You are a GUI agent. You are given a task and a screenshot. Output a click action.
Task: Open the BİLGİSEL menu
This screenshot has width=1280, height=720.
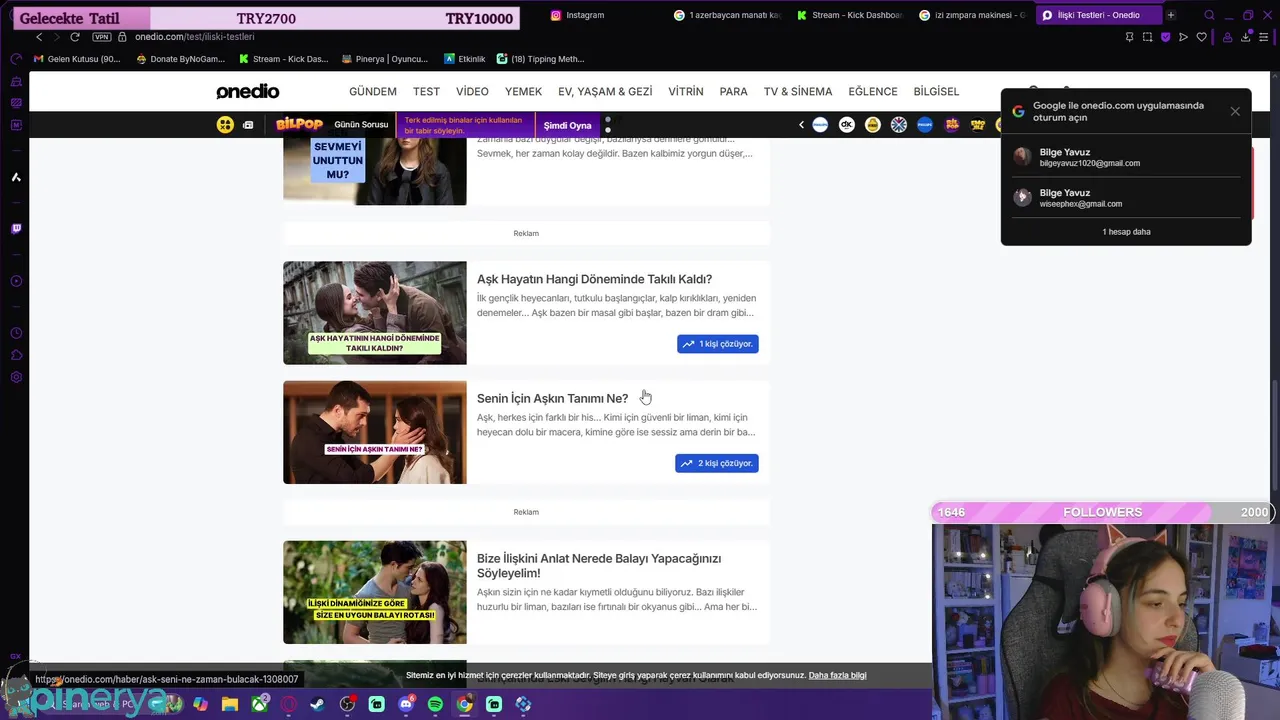[x=936, y=91]
